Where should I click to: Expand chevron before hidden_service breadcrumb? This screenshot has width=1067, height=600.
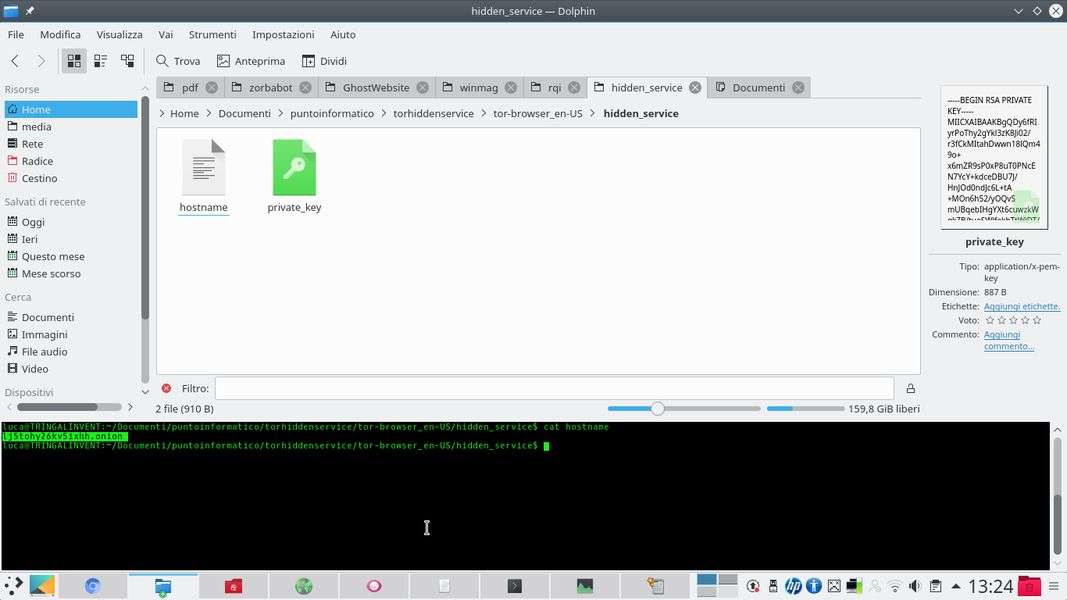[x=593, y=114]
